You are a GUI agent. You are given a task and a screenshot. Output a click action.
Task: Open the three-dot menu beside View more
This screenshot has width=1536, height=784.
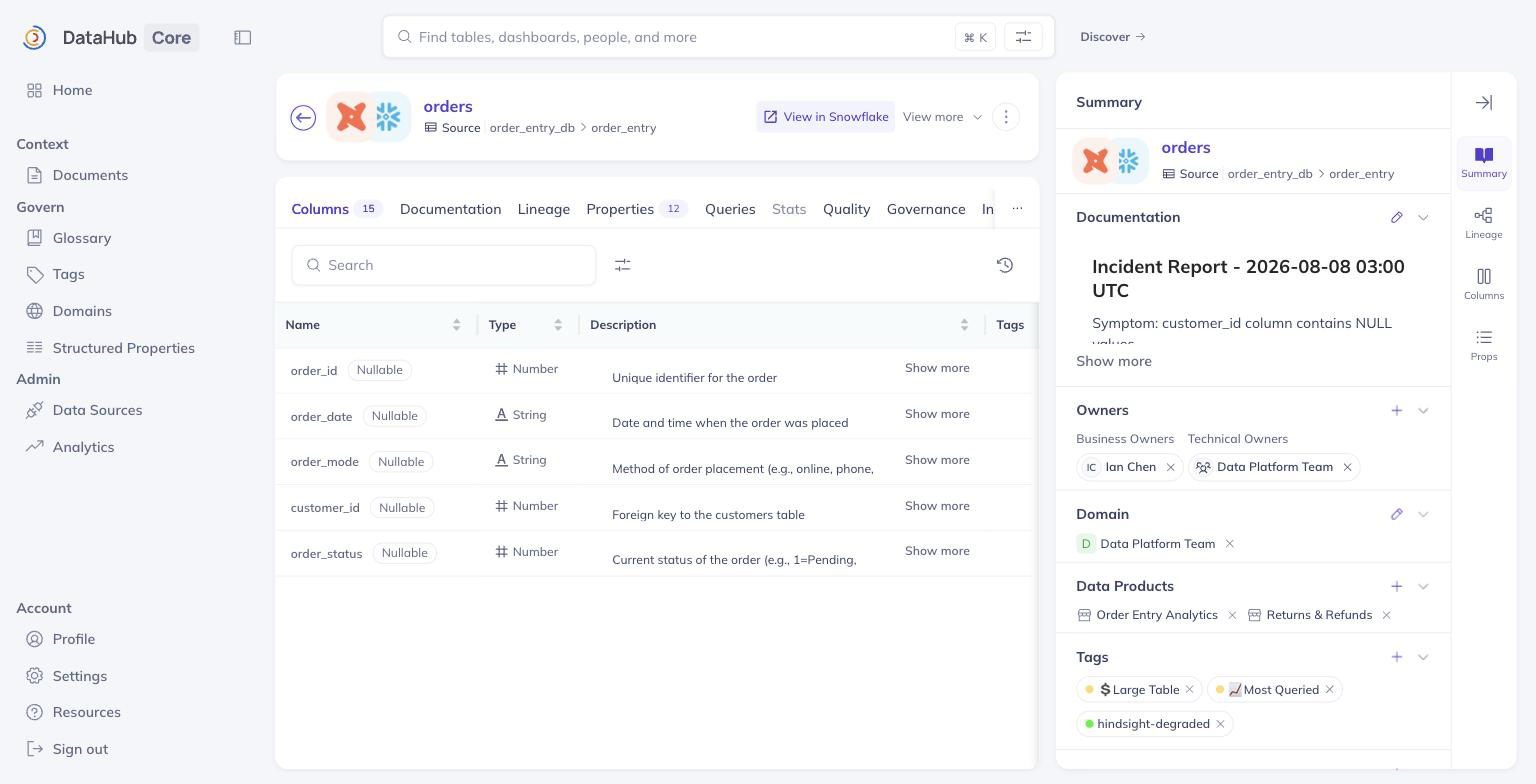coord(1006,117)
